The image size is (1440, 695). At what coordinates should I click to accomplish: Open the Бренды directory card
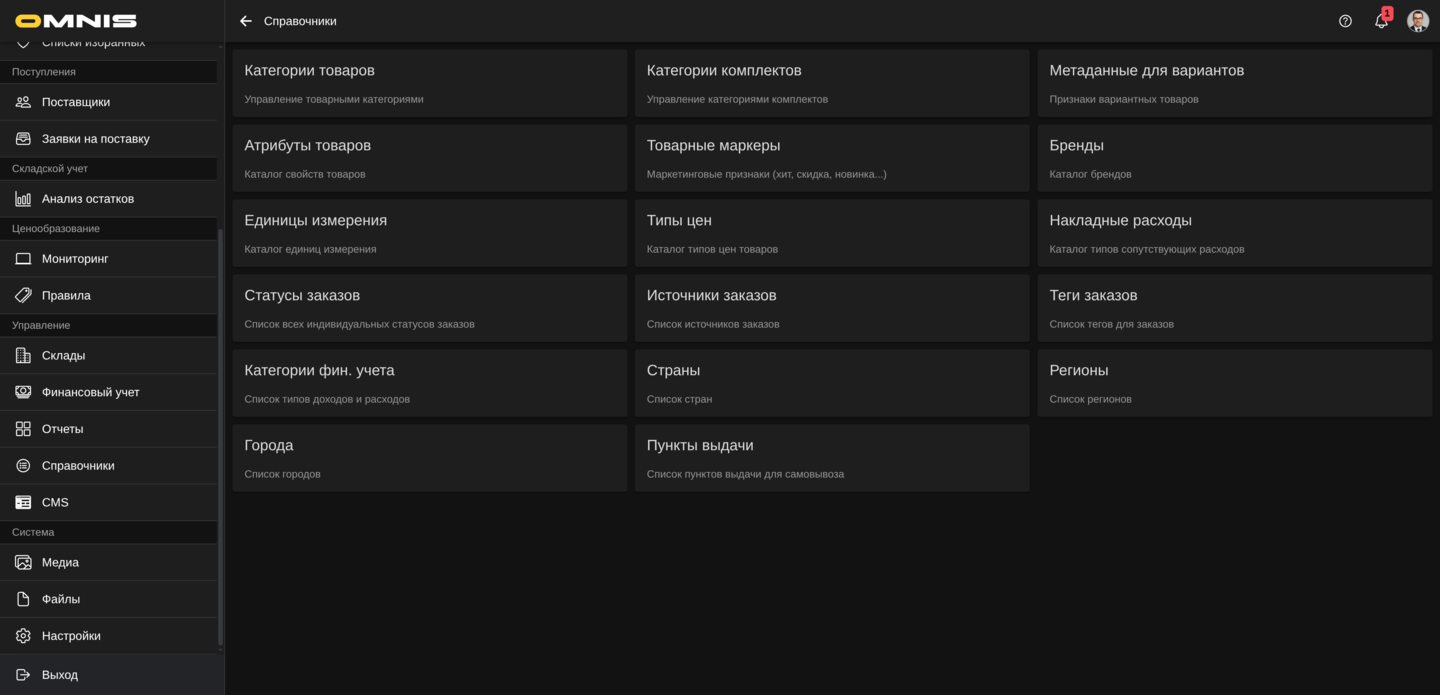pyautogui.click(x=1234, y=158)
